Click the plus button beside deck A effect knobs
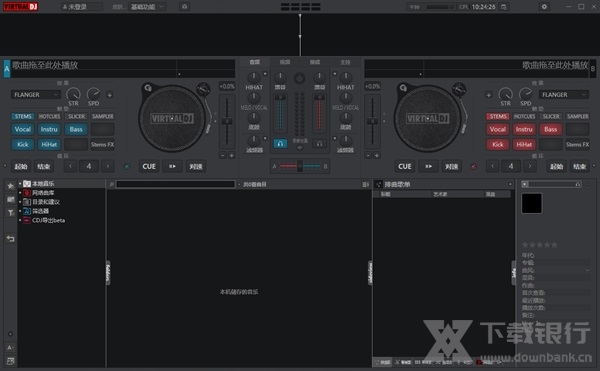This screenshot has width=600, height=371. pyautogui.click(x=109, y=95)
